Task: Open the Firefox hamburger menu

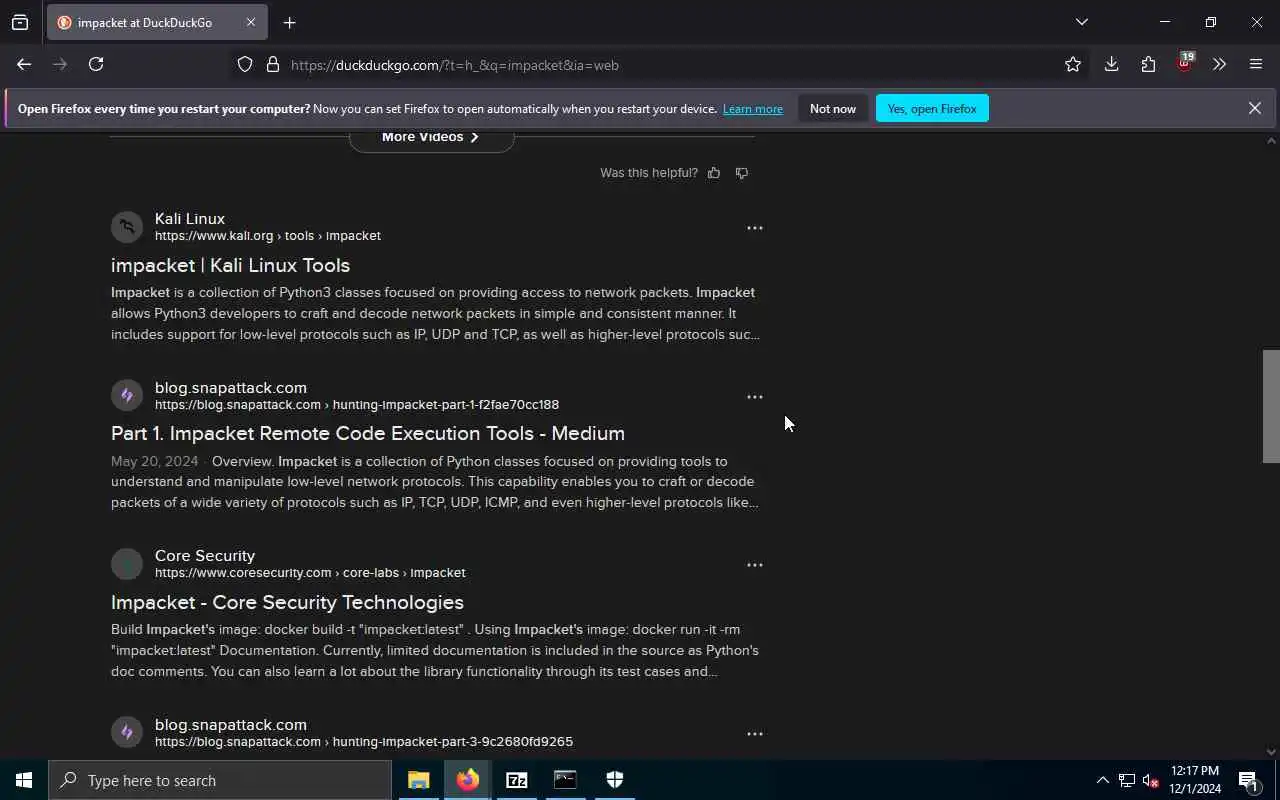Action: (1256, 64)
